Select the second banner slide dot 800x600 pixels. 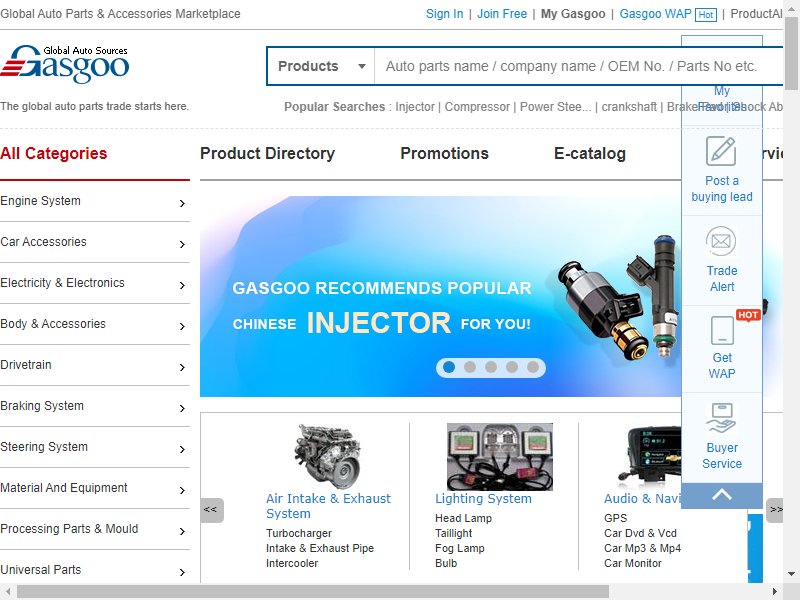[470, 367]
